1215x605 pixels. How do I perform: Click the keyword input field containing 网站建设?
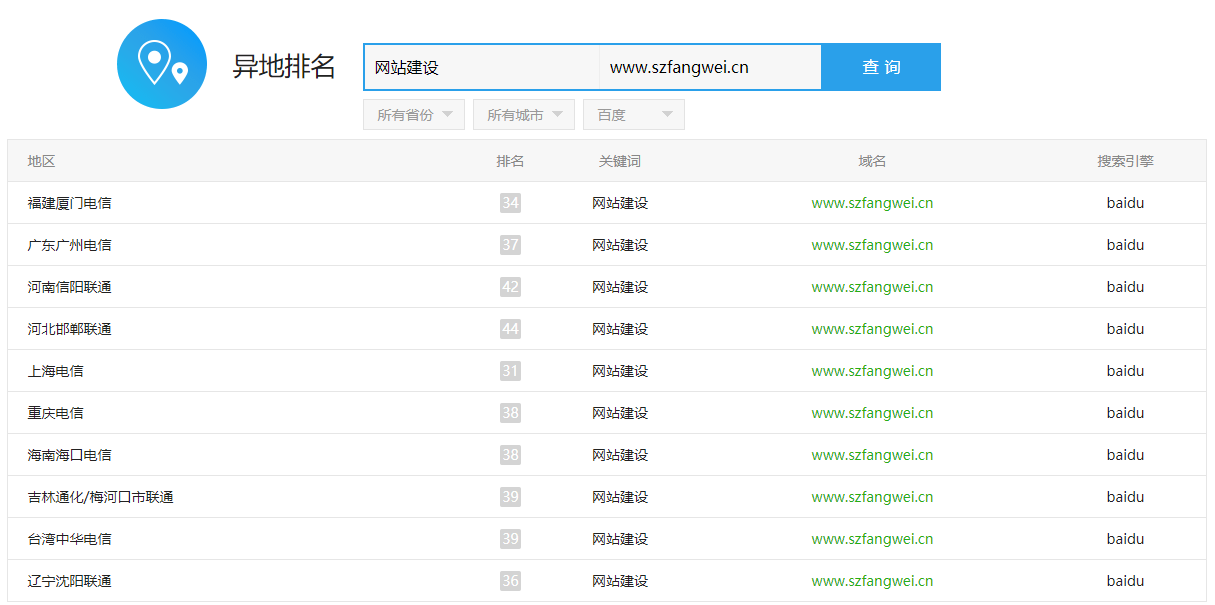click(x=482, y=67)
